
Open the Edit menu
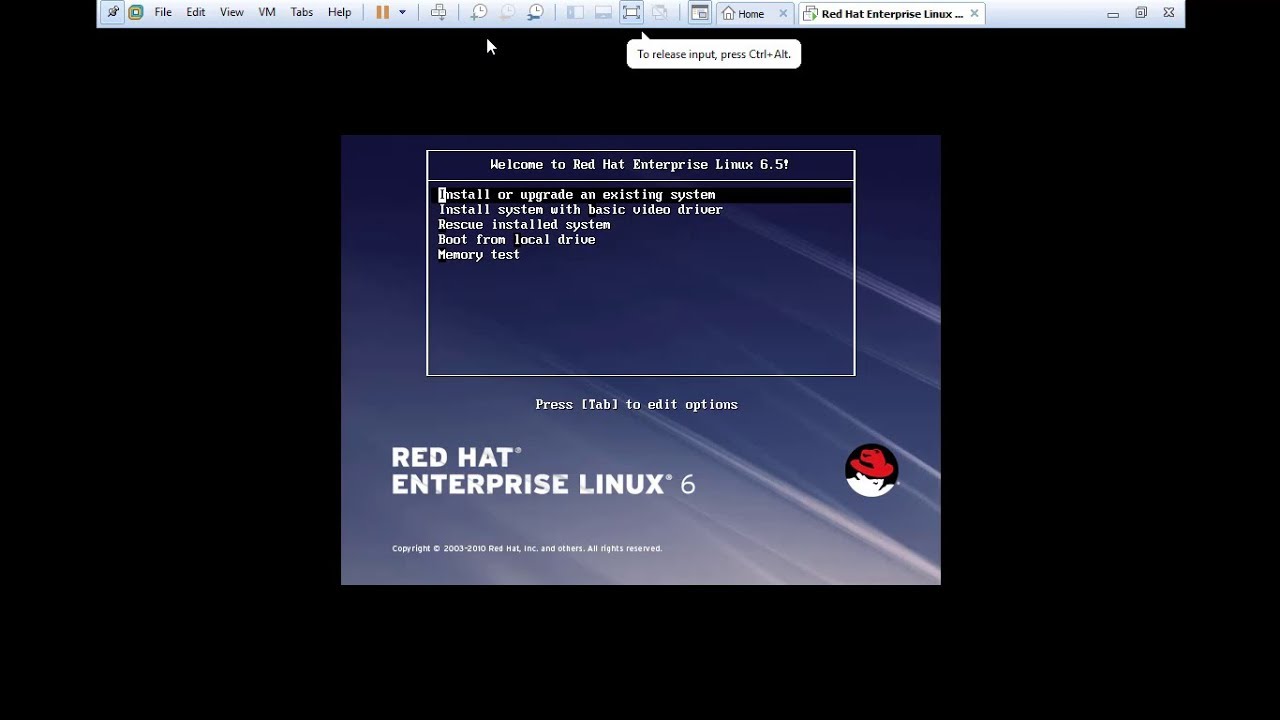196,13
